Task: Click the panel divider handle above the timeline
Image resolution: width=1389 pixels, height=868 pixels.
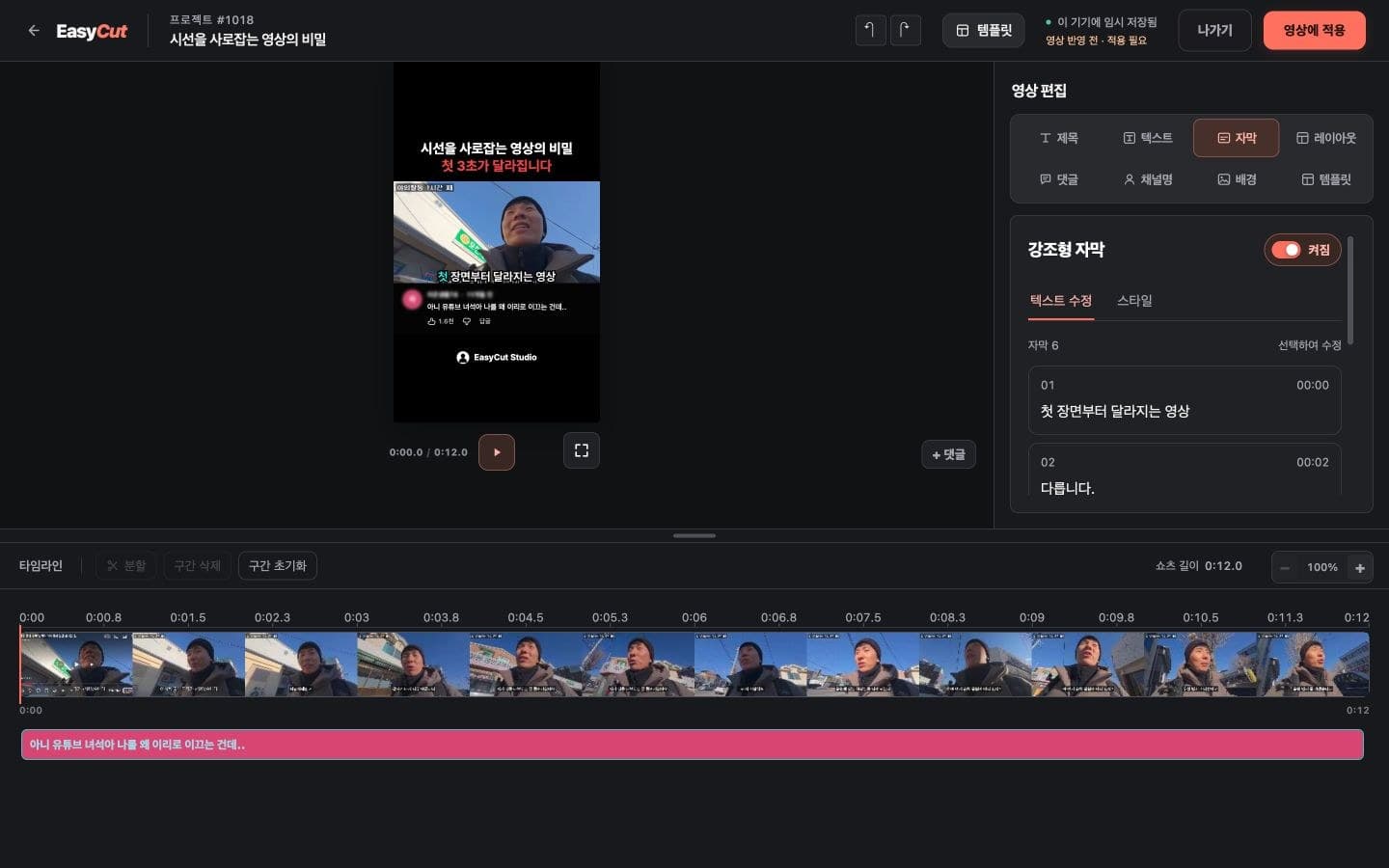Action: coord(694,535)
